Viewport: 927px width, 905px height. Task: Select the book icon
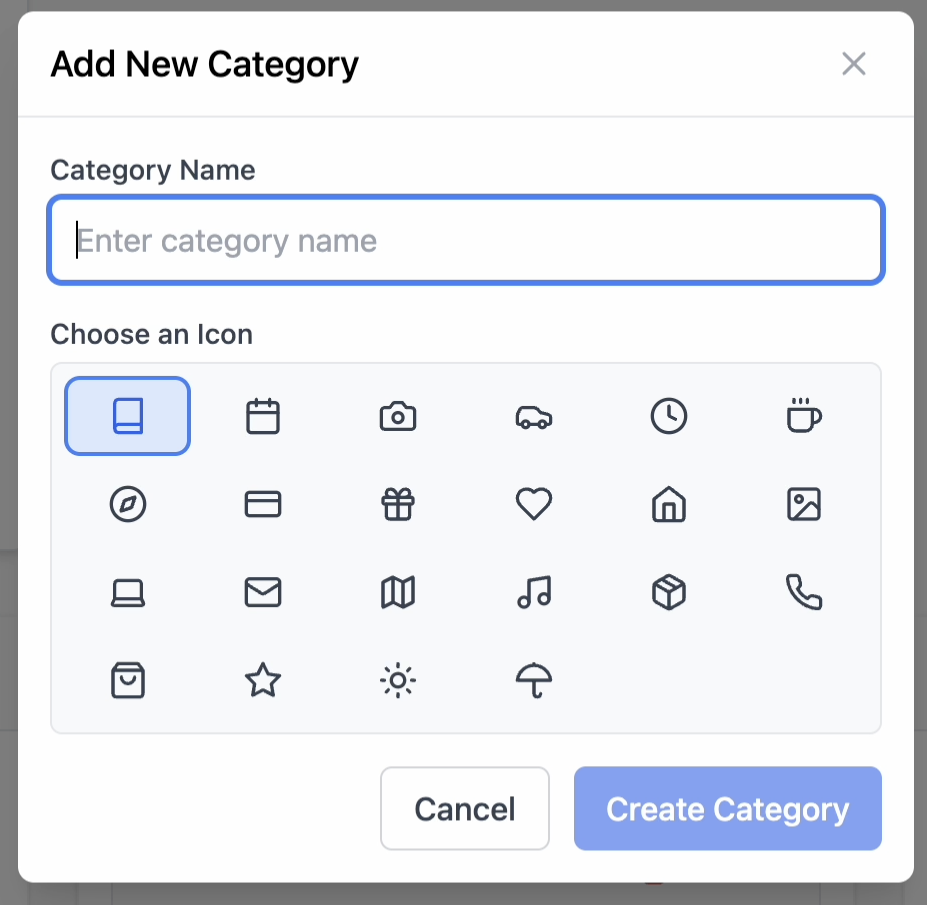[x=128, y=416]
